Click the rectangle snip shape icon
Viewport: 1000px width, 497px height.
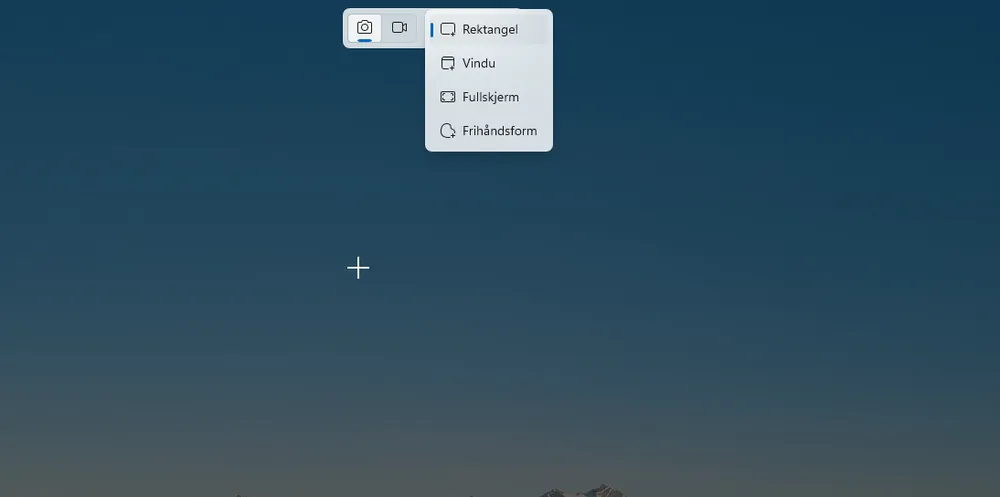448,30
